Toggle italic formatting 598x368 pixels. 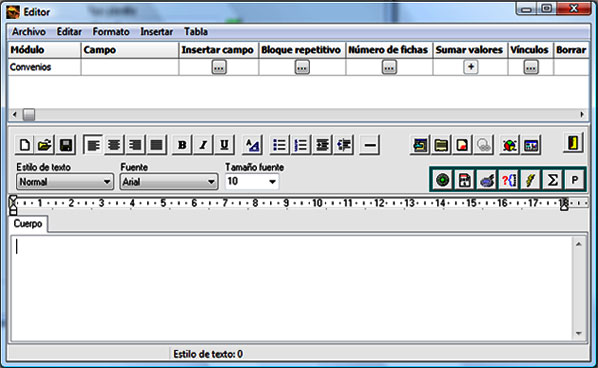[203, 145]
